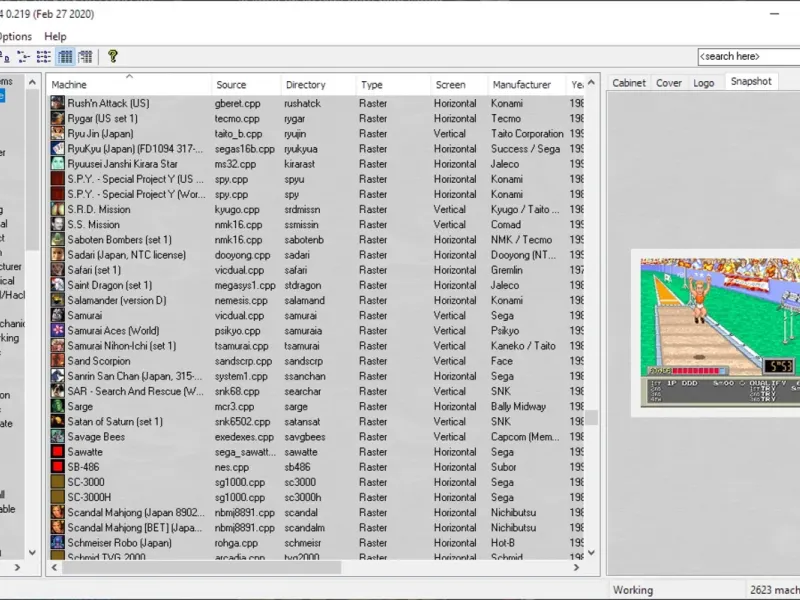Viewport: 800px width, 600px height.
Task: Click the megasys1.cpp source cell
Action: coord(245,285)
